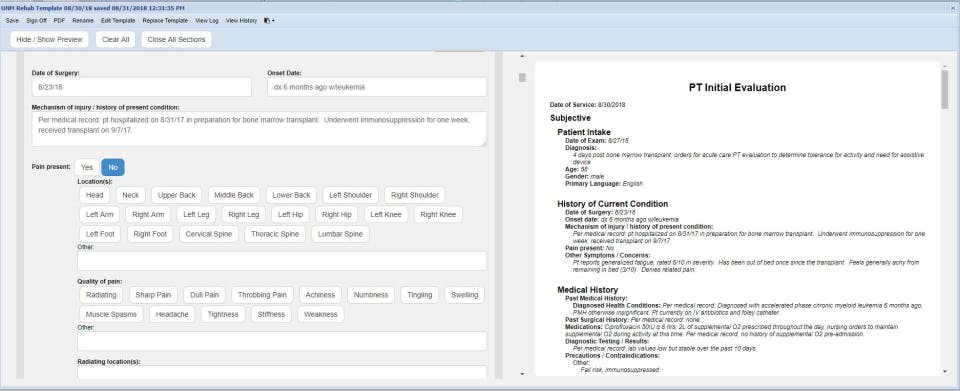Toggle Achiness pain quality
960x391 pixels.
click(321, 295)
